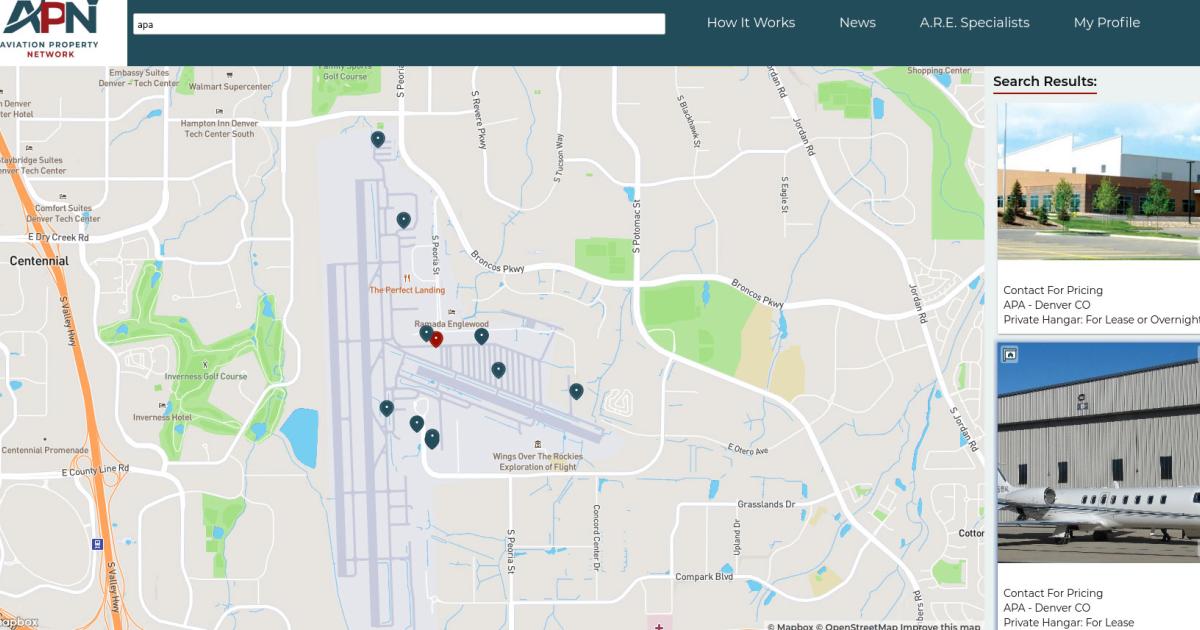Open the jet hangar listing photo
The image size is (1200, 630).
click(x=1098, y=452)
